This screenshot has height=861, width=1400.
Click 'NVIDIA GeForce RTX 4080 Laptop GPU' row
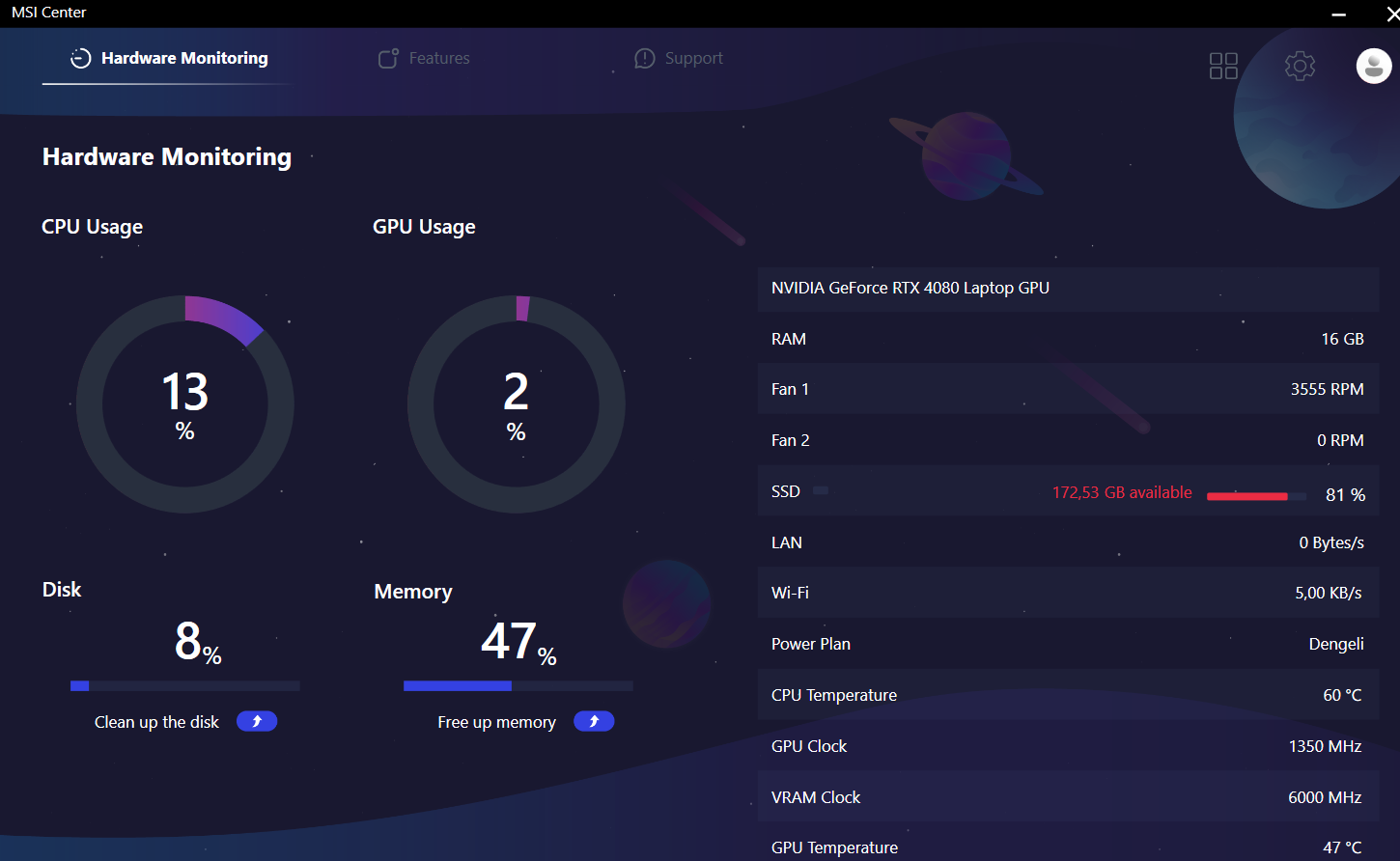click(x=1068, y=288)
